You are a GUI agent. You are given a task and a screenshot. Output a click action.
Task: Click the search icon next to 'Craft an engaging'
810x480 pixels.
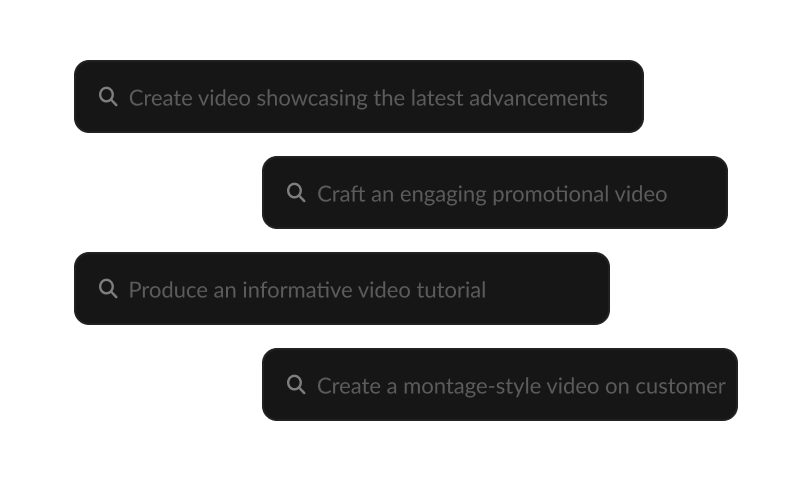point(296,193)
